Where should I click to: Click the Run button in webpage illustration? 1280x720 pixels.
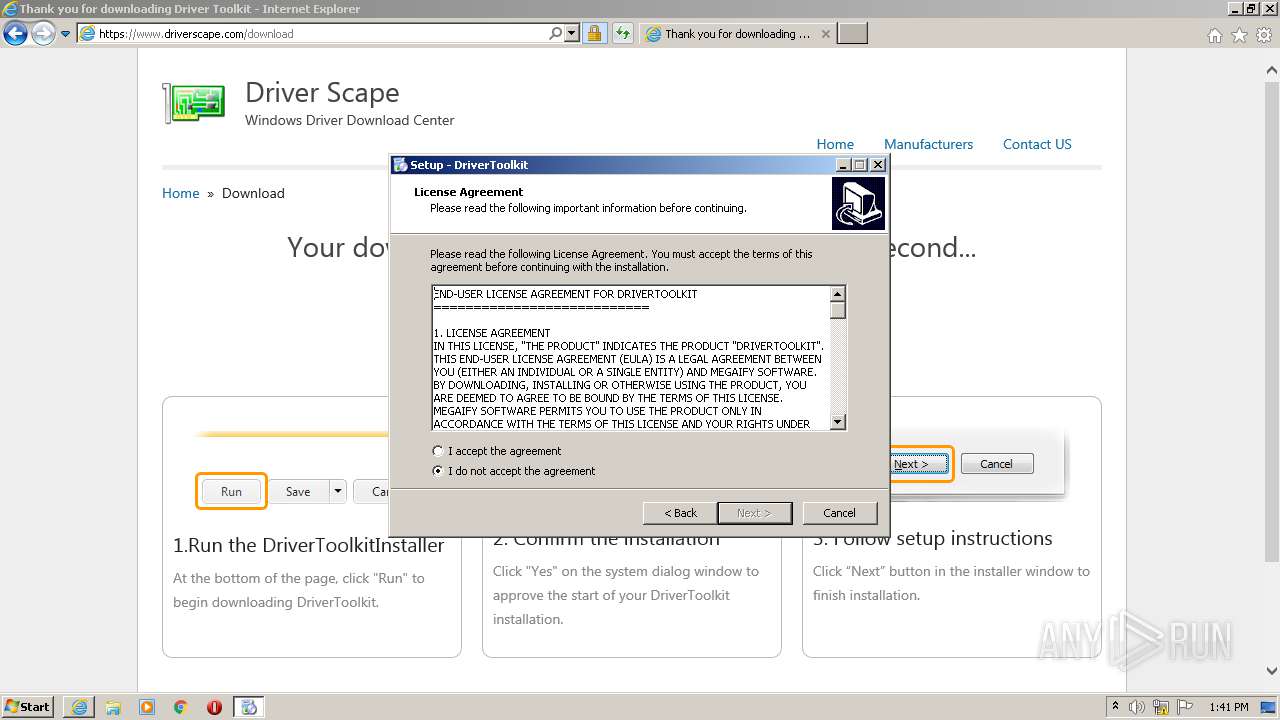coord(231,491)
